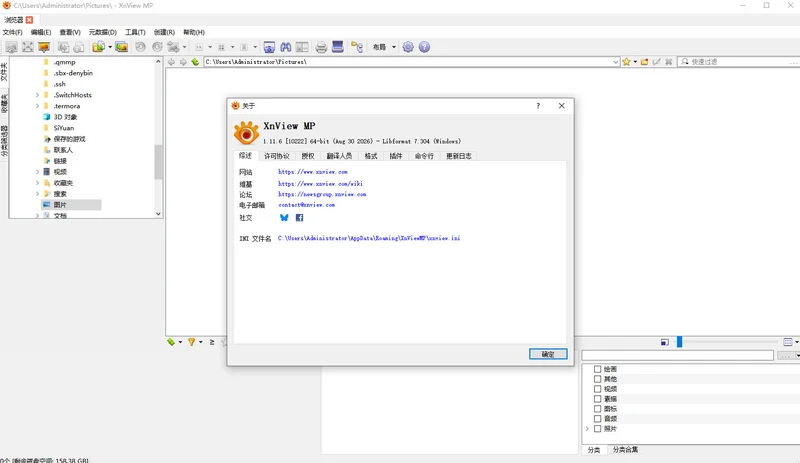Check the 音频 category checkbox
The image size is (800, 463).
(x=597, y=419)
